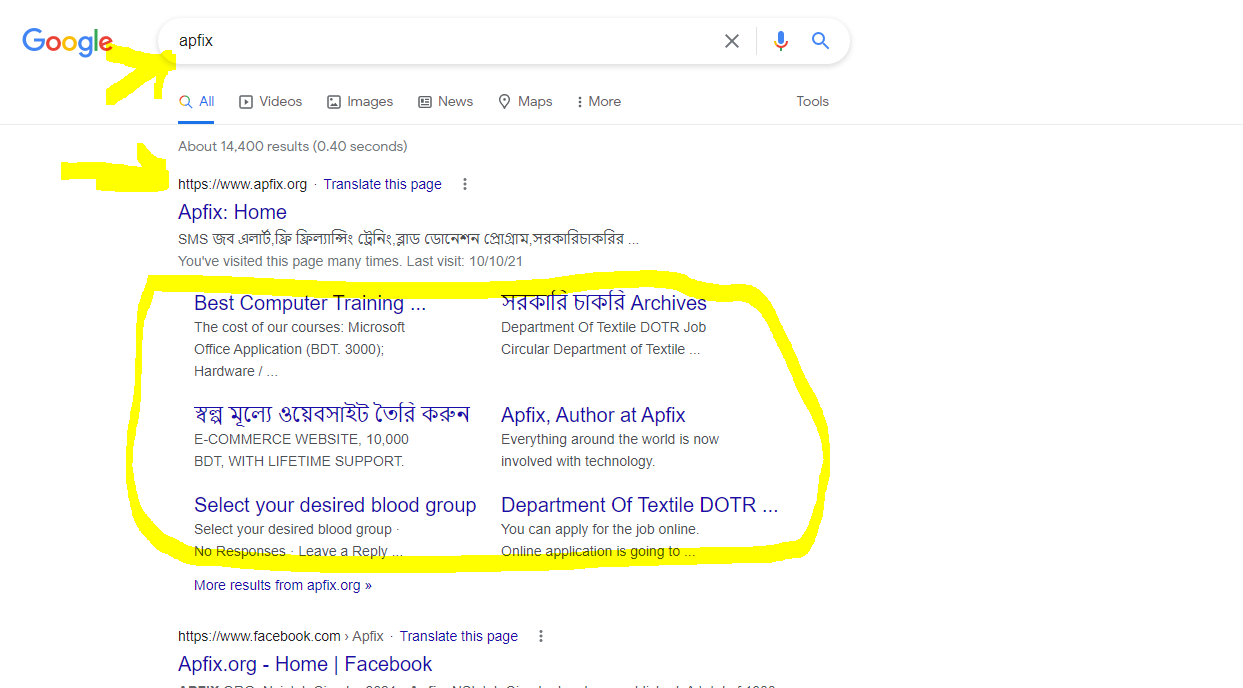Open Best Computer Training sitelink
1243x688 pixels.
pyautogui.click(x=309, y=303)
